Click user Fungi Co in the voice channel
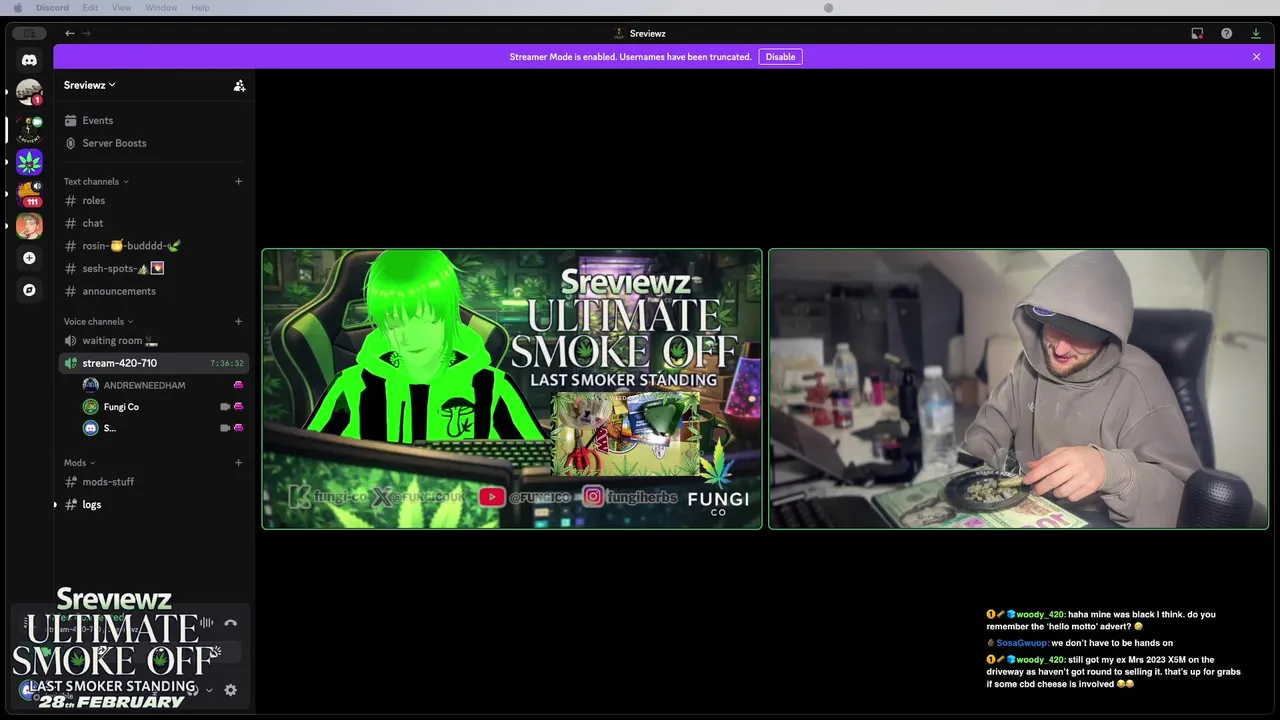 click(x=121, y=407)
